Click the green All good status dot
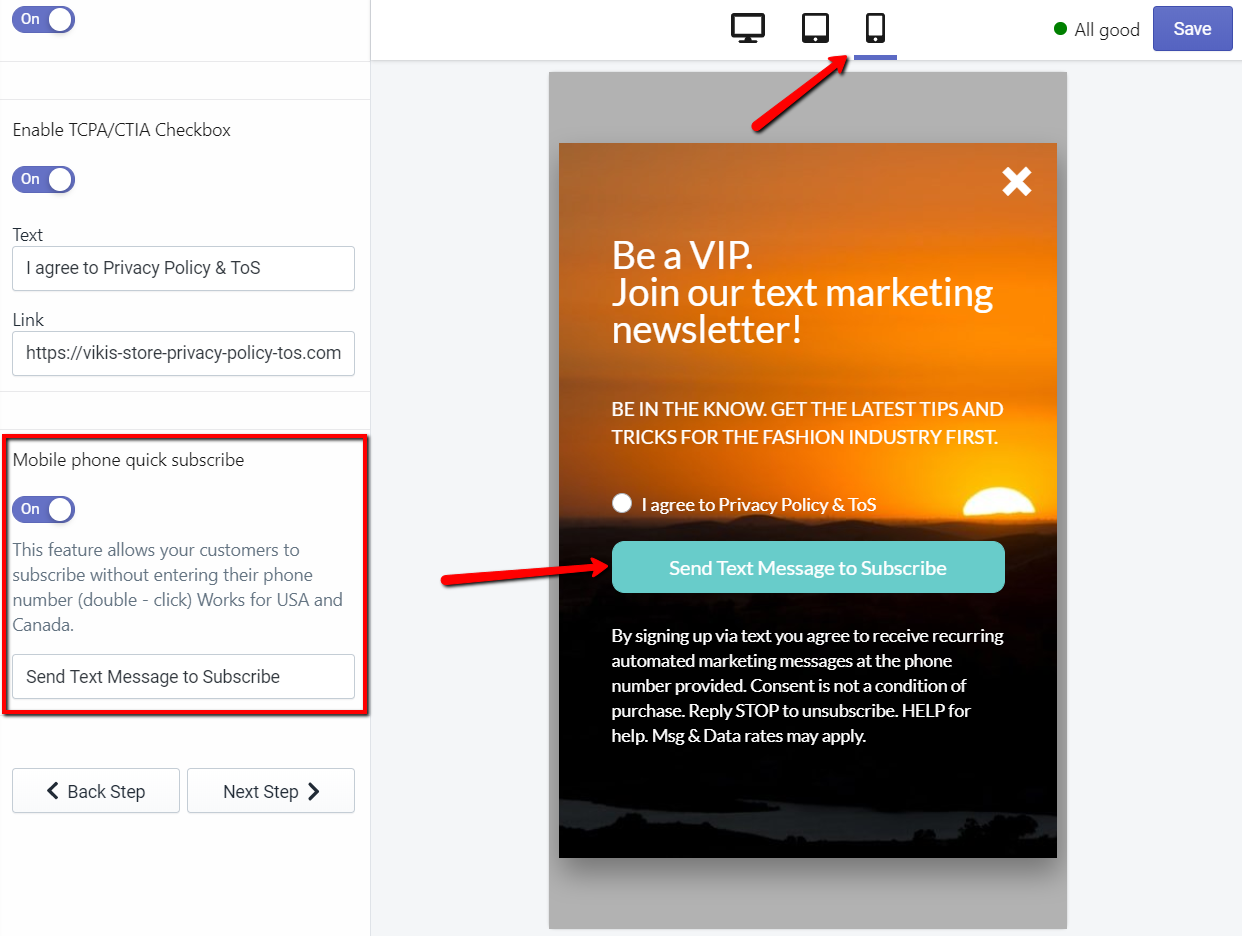This screenshot has height=936, width=1242. coord(1061,29)
